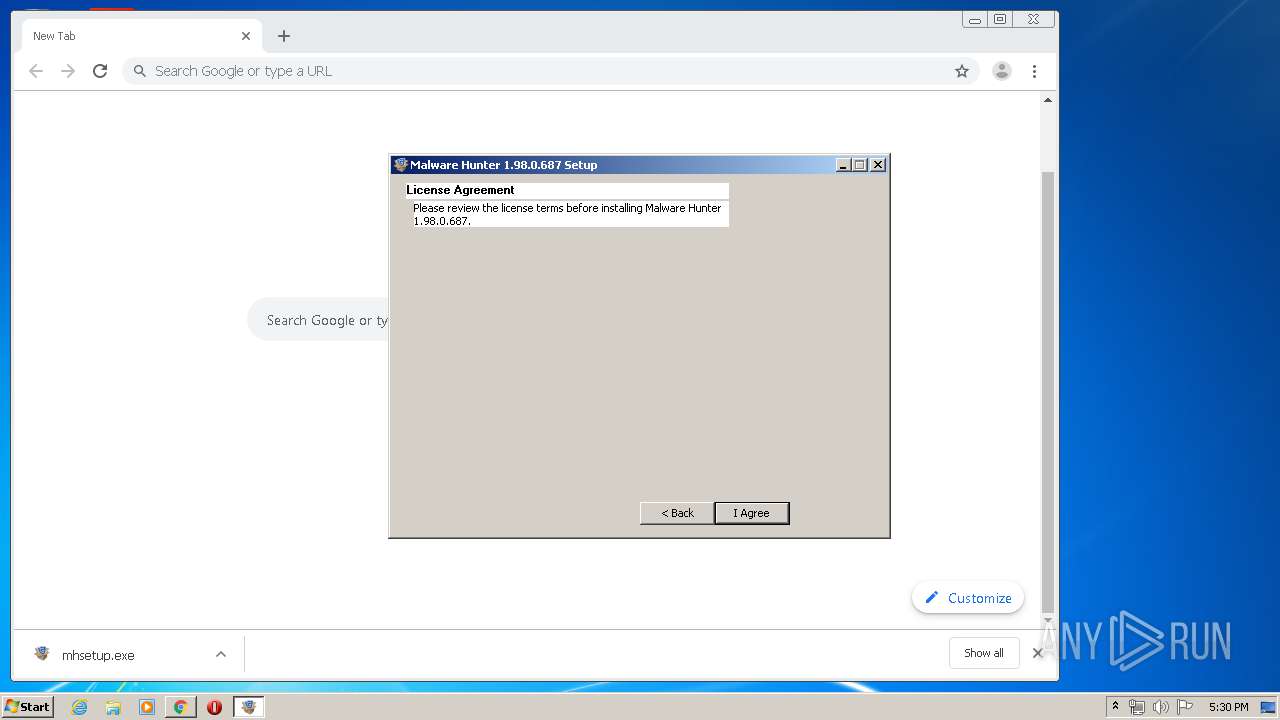Open the Opera icon in taskbar

(x=214, y=707)
